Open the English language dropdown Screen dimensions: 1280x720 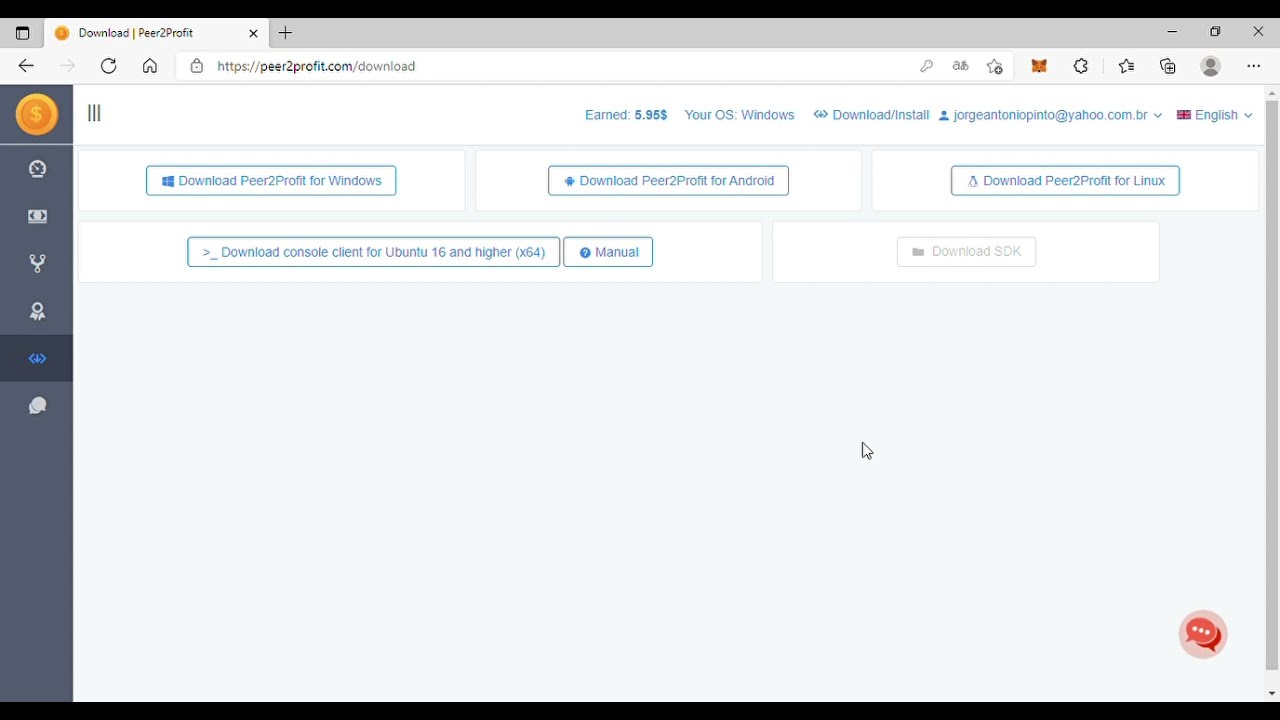pos(1214,115)
